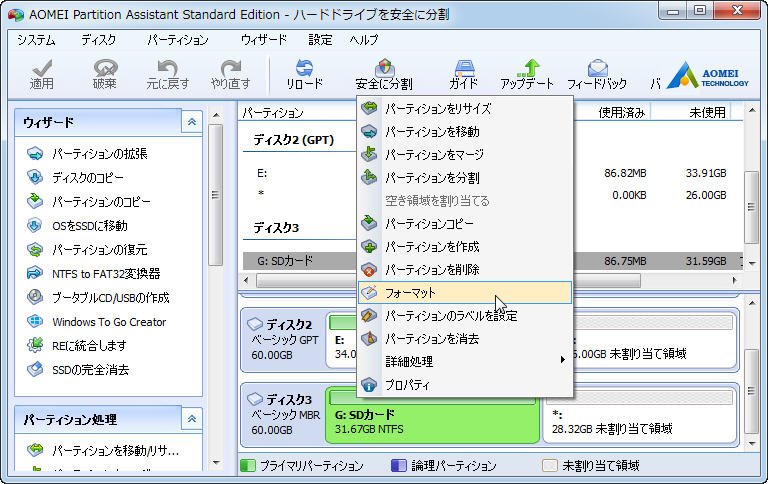Select パーティションをリサイズ in the context menu
This screenshot has width=768, height=484.
[x=465, y=108]
